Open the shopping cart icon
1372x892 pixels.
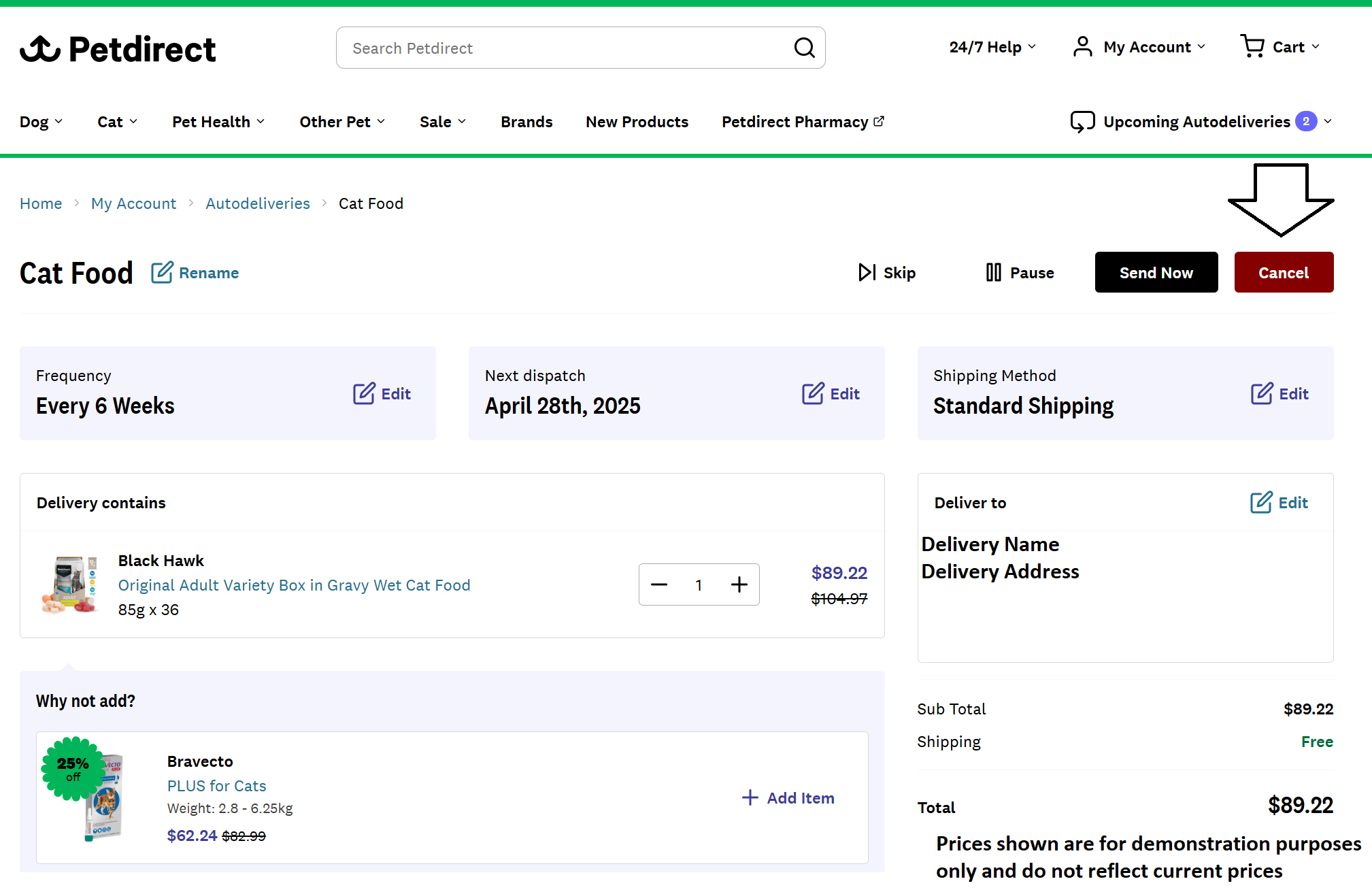(1252, 46)
